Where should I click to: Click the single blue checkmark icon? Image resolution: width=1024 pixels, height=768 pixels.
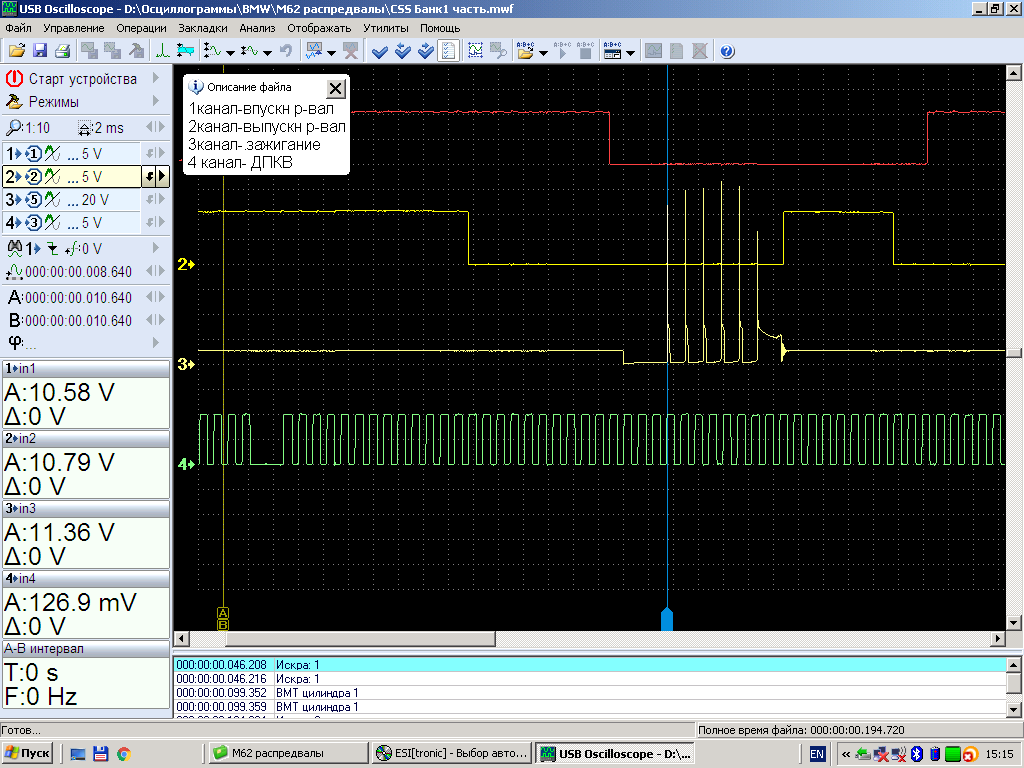379,51
